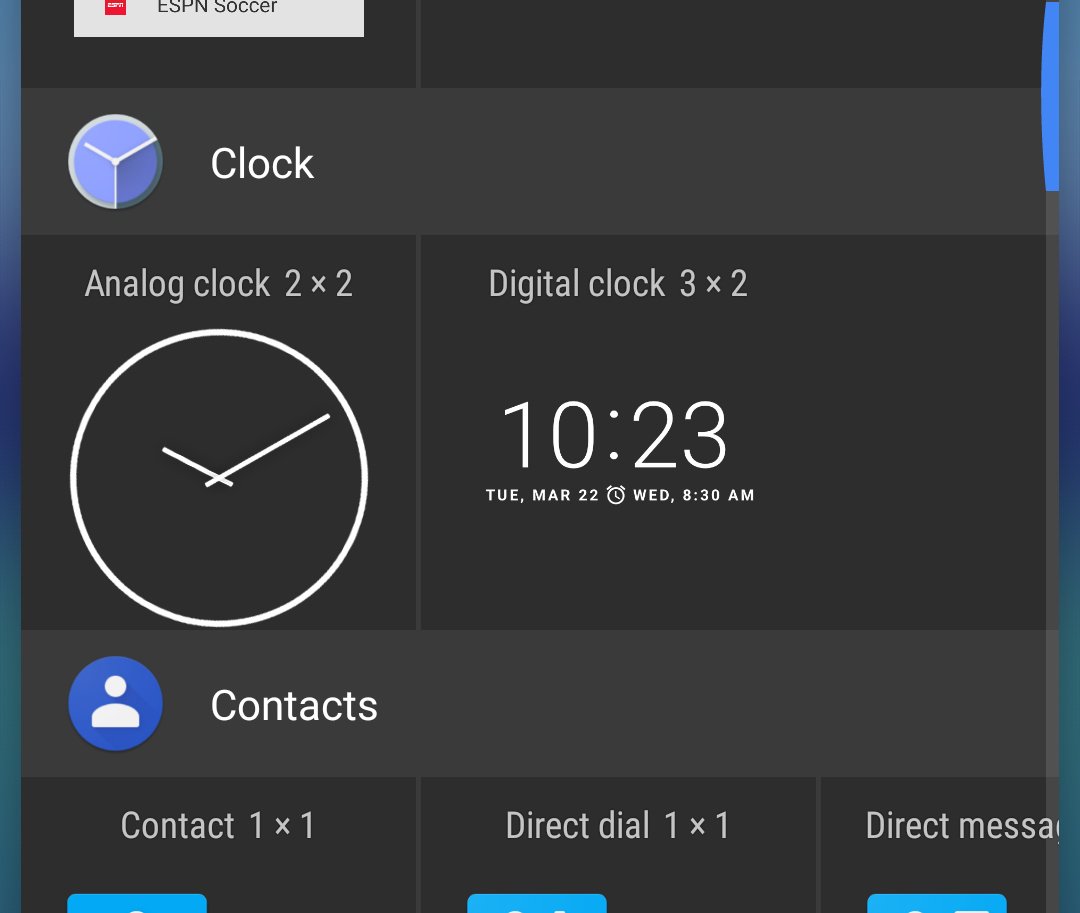This screenshot has height=913, width=1080.
Task: Pick the Direct dial widget thumbnail
Action: pyautogui.click(x=537, y=903)
